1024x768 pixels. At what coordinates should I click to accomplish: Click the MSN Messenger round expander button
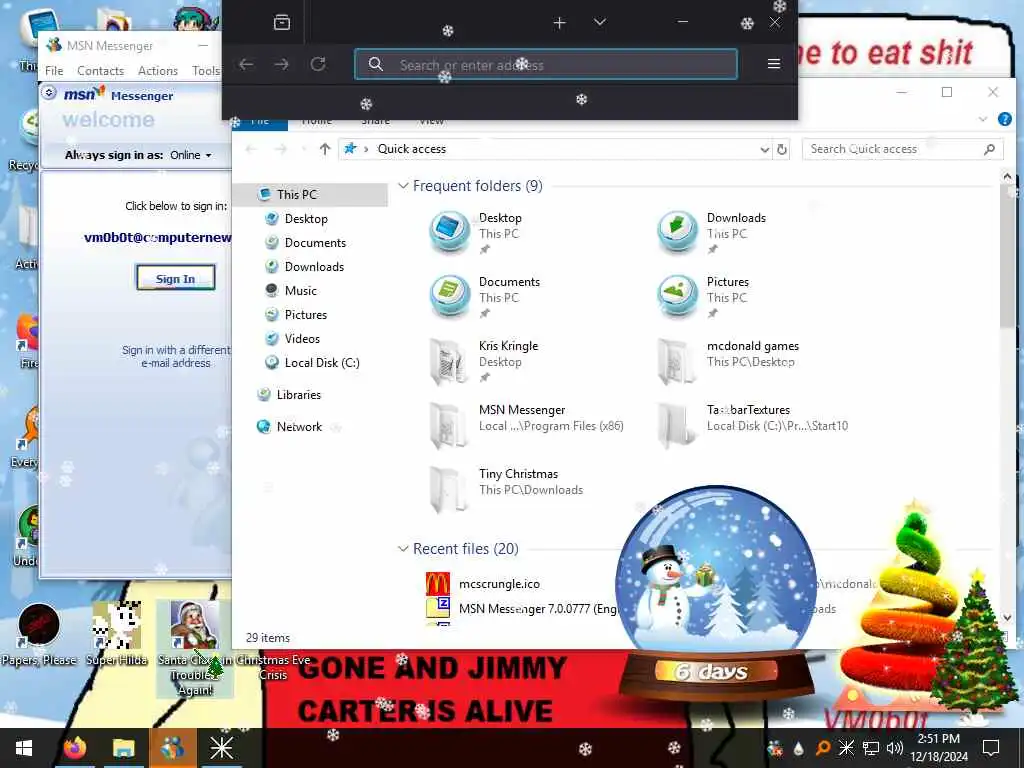click(50, 93)
